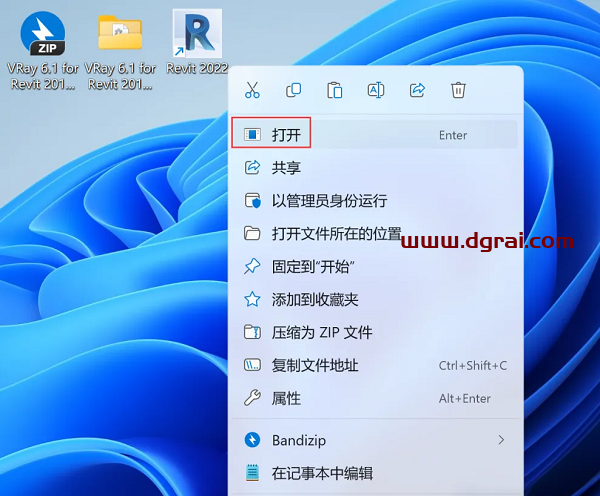Image resolution: width=600 pixels, height=496 pixels.
Task: Choose 压缩为 ZIP 文件 option
Action: tap(321, 332)
